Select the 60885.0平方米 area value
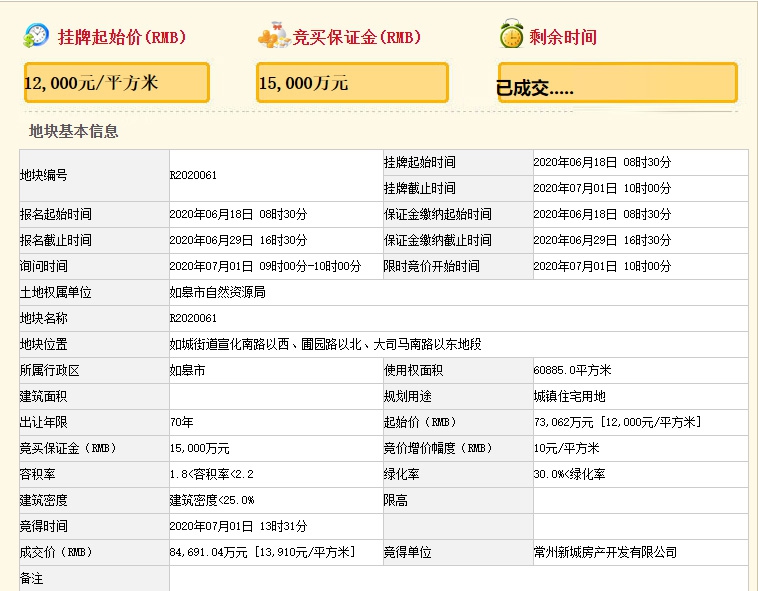The width and height of the screenshot is (758, 591). (572, 371)
